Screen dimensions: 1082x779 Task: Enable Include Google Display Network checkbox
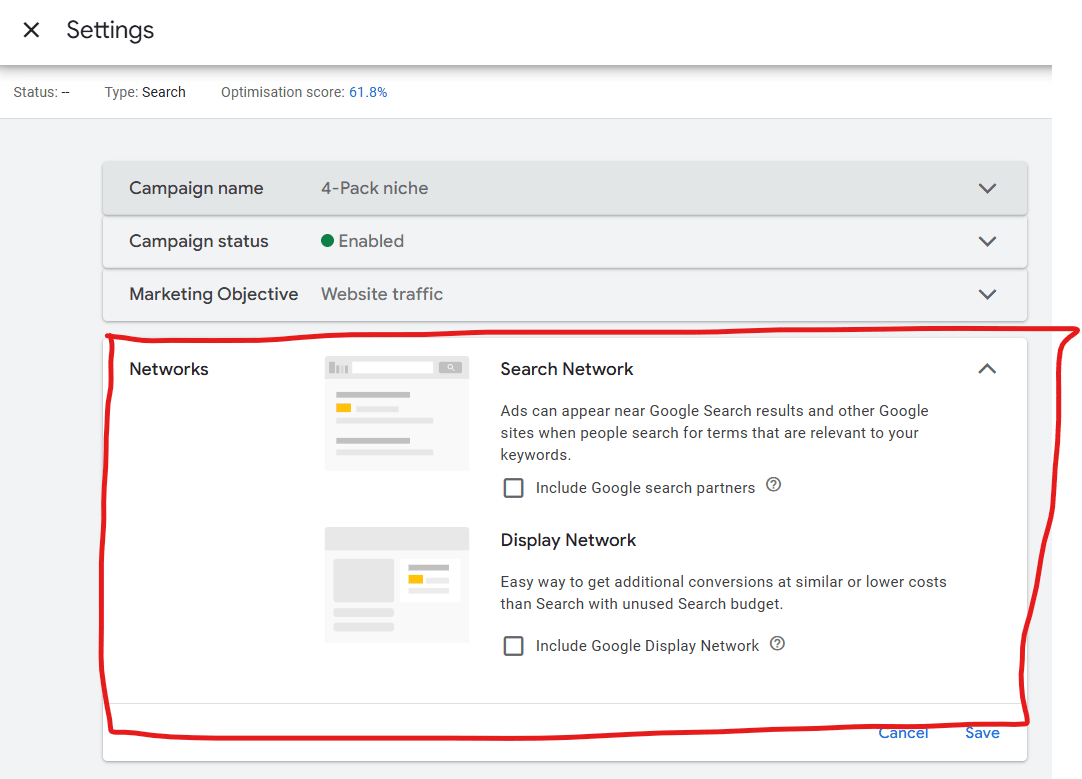click(x=513, y=646)
